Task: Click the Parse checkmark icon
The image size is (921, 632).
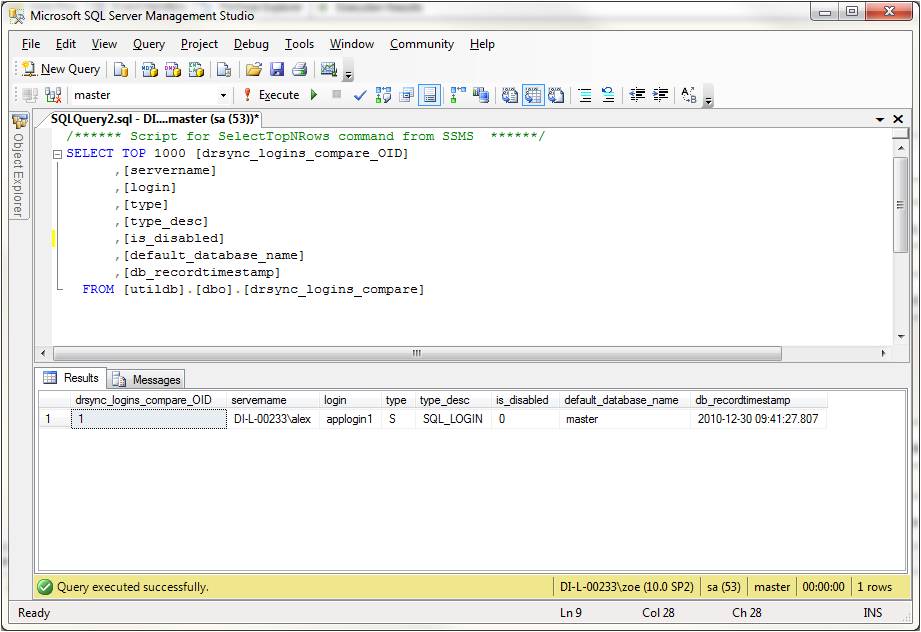Action: coord(360,95)
